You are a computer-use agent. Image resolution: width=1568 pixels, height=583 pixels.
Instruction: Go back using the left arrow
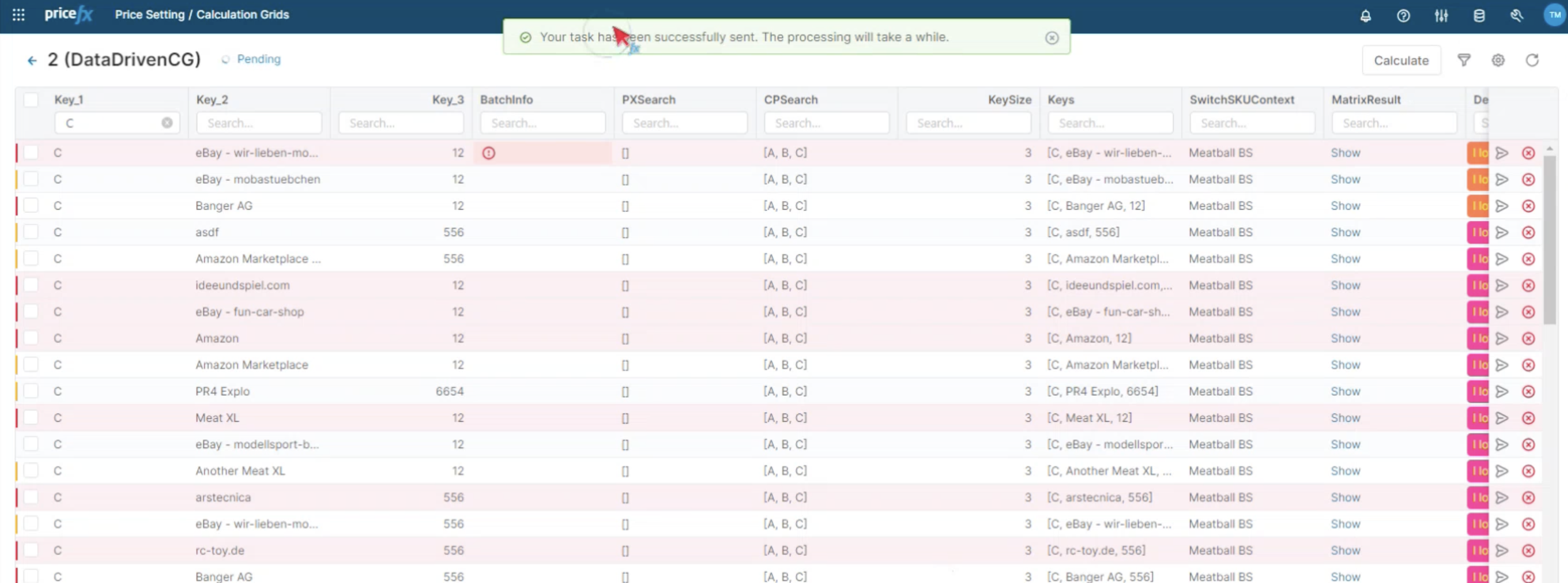(32, 60)
